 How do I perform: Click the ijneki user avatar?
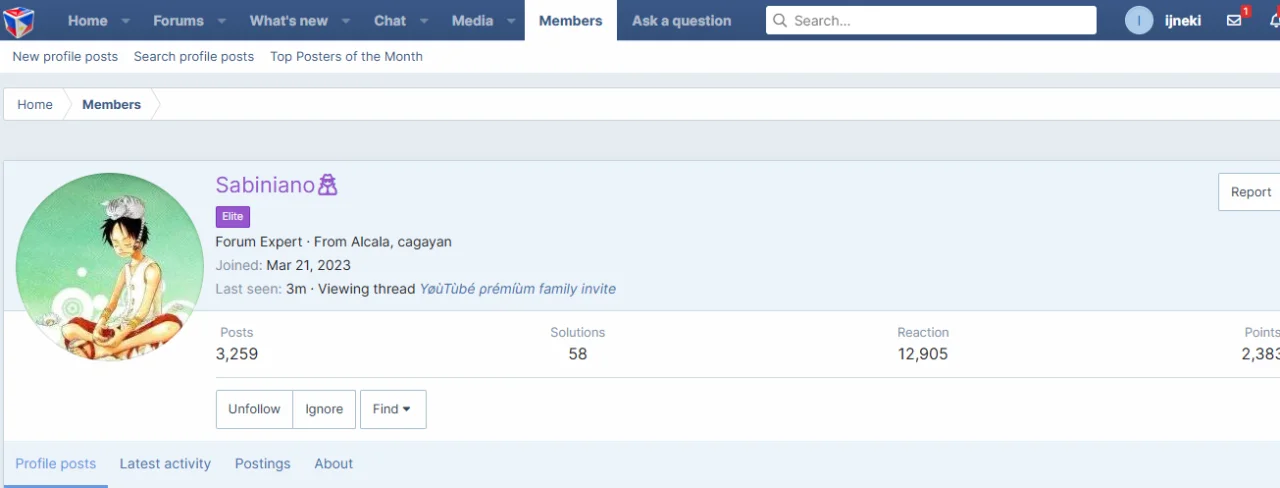[x=1139, y=20]
